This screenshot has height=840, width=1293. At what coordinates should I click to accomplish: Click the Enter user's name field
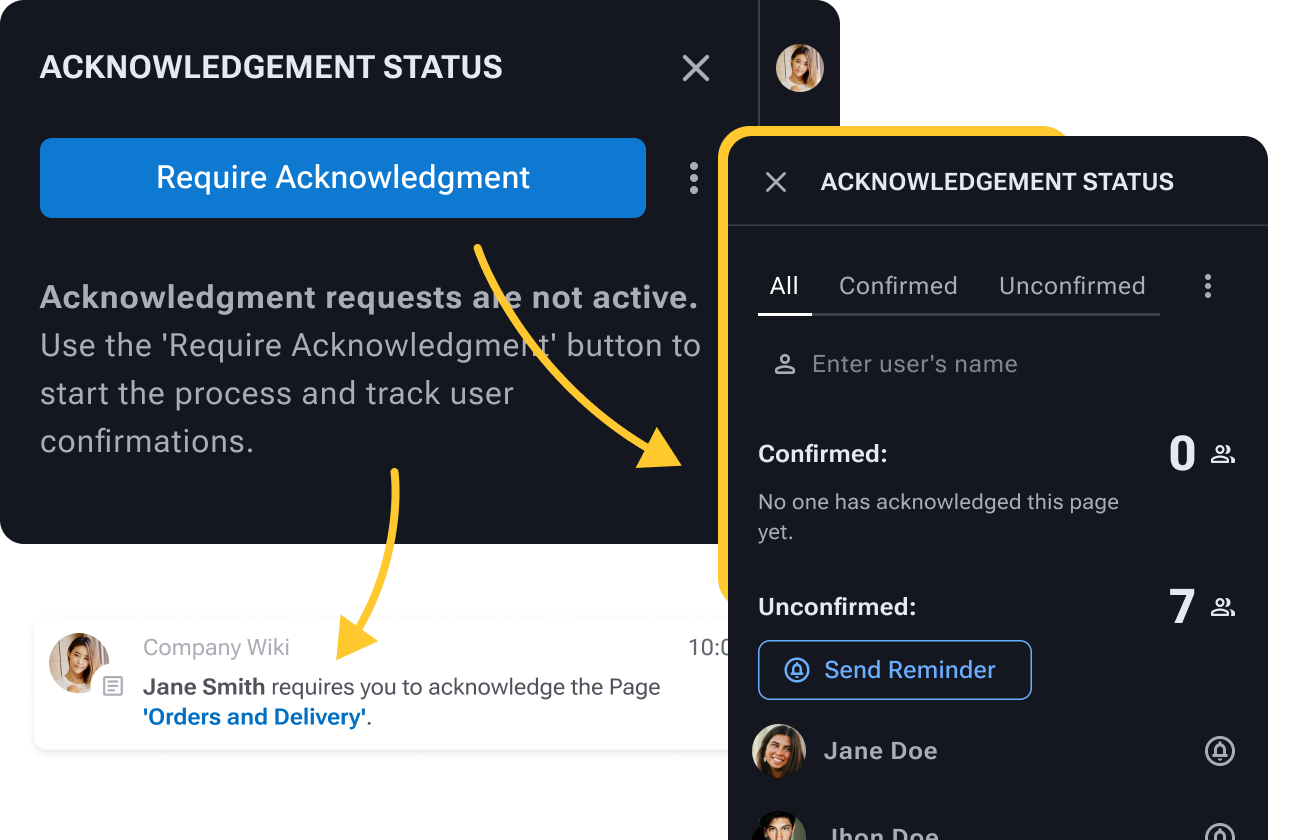point(959,364)
